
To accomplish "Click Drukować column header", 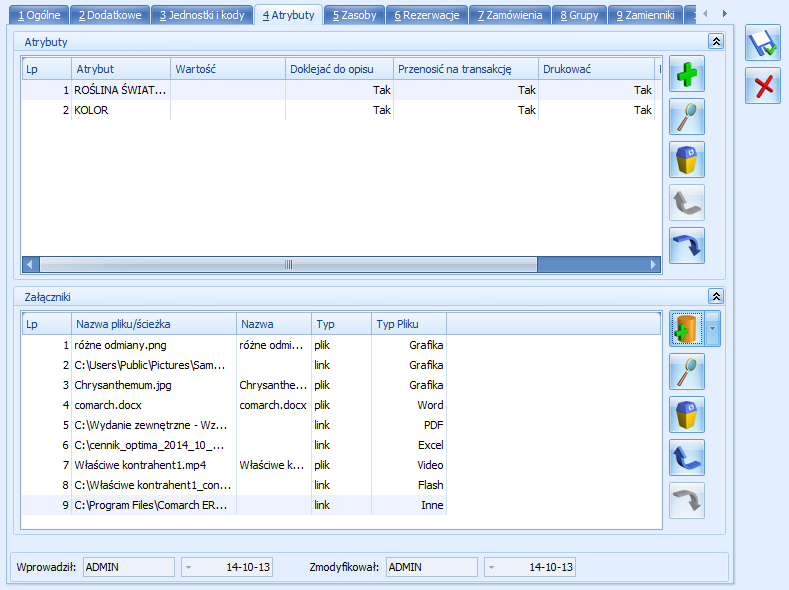I will pyautogui.click(x=596, y=69).
